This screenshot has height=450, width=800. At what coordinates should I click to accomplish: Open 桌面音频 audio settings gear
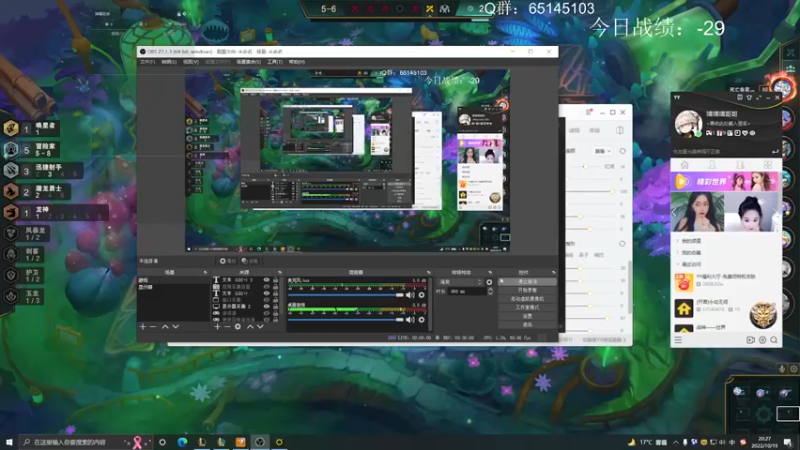click(x=421, y=319)
